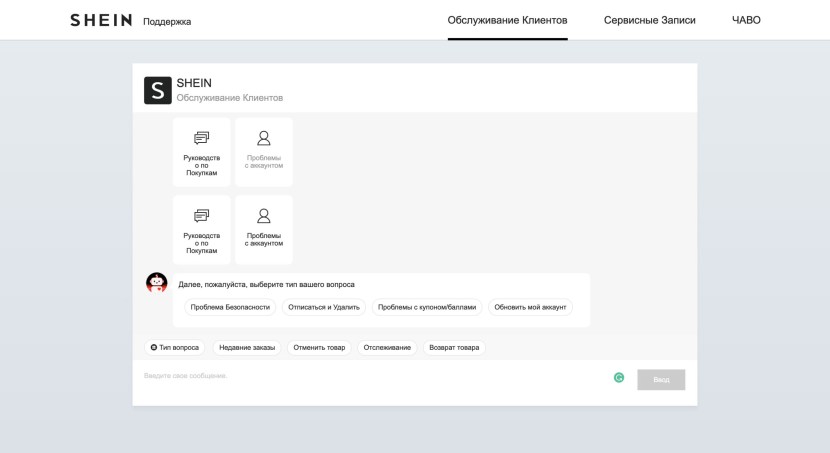This screenshot has height=453, width=830.
Task: Choose the Проблема Безопасности option
Action: [230, 307]
